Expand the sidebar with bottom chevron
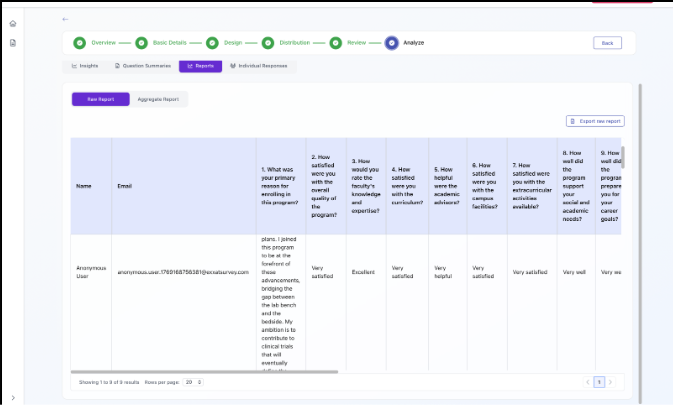This screenshot has width=673, height=405. click(13, 398)
